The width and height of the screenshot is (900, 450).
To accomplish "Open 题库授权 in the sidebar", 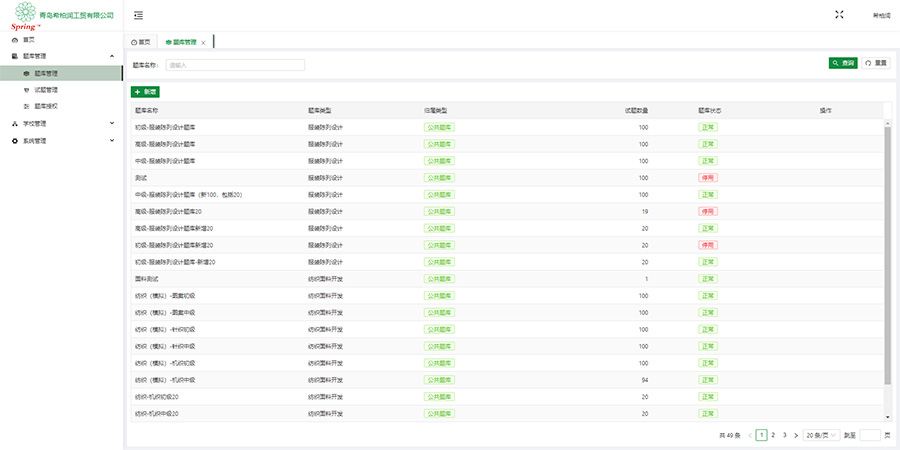I will (x=46, y=106).
